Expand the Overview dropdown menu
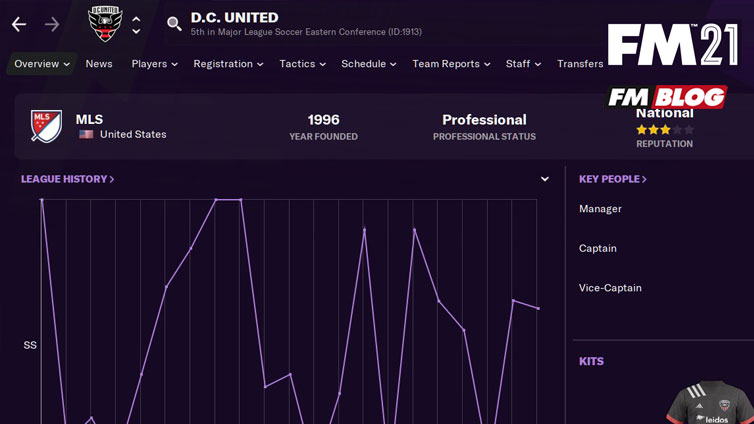 point(42,63)
